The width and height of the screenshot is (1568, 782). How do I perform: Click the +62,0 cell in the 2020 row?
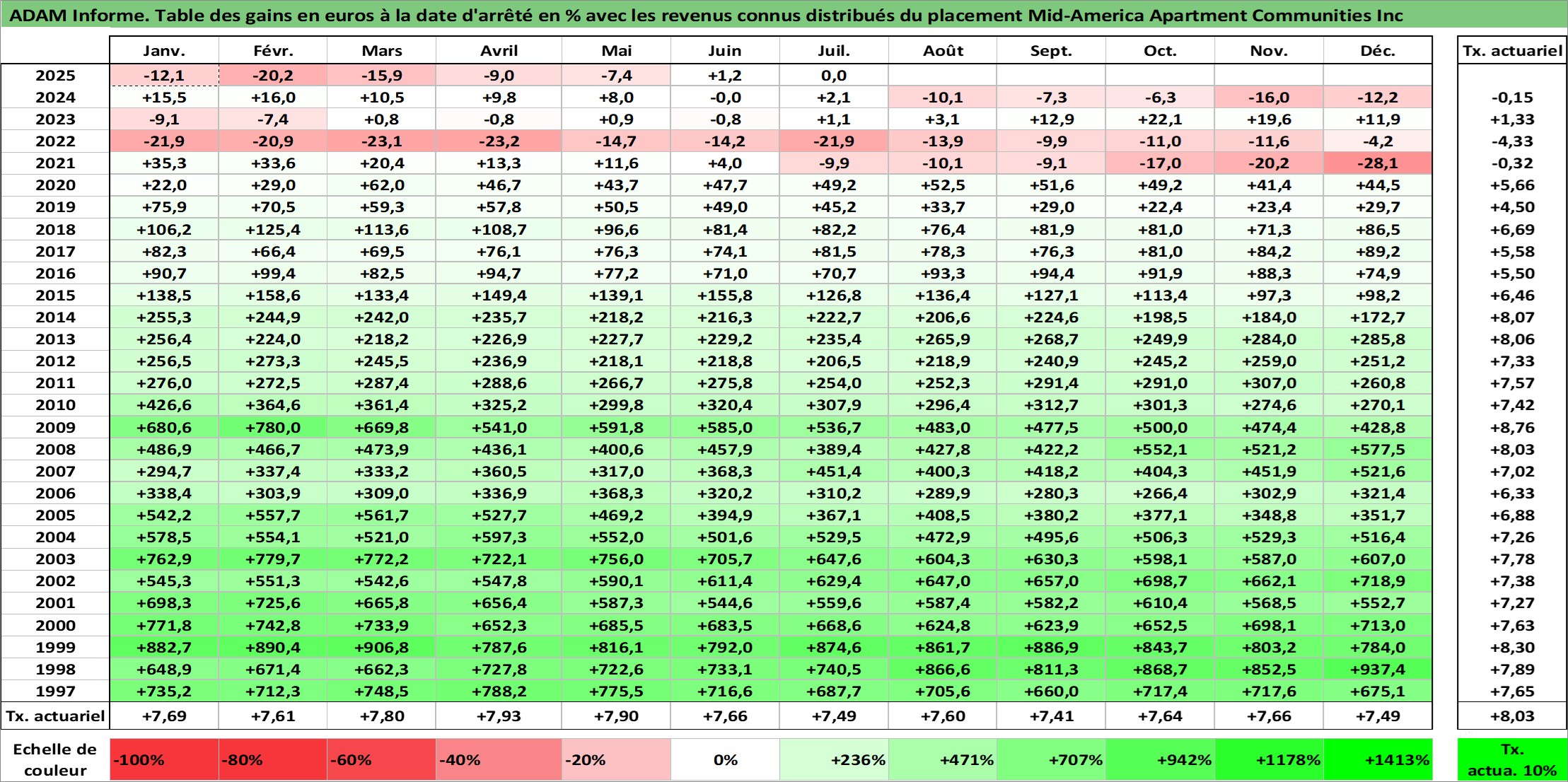382,185
